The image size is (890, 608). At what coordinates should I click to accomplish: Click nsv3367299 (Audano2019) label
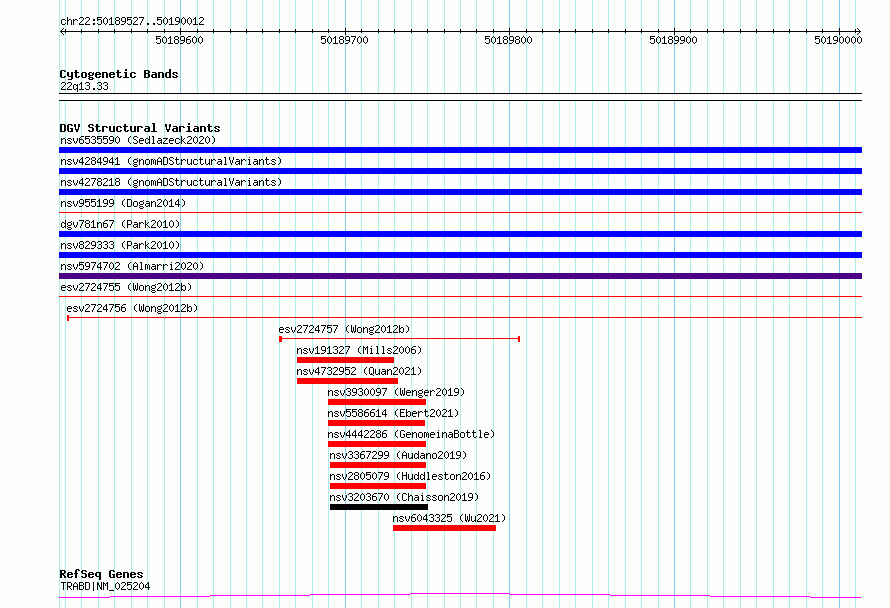(398, 455)
